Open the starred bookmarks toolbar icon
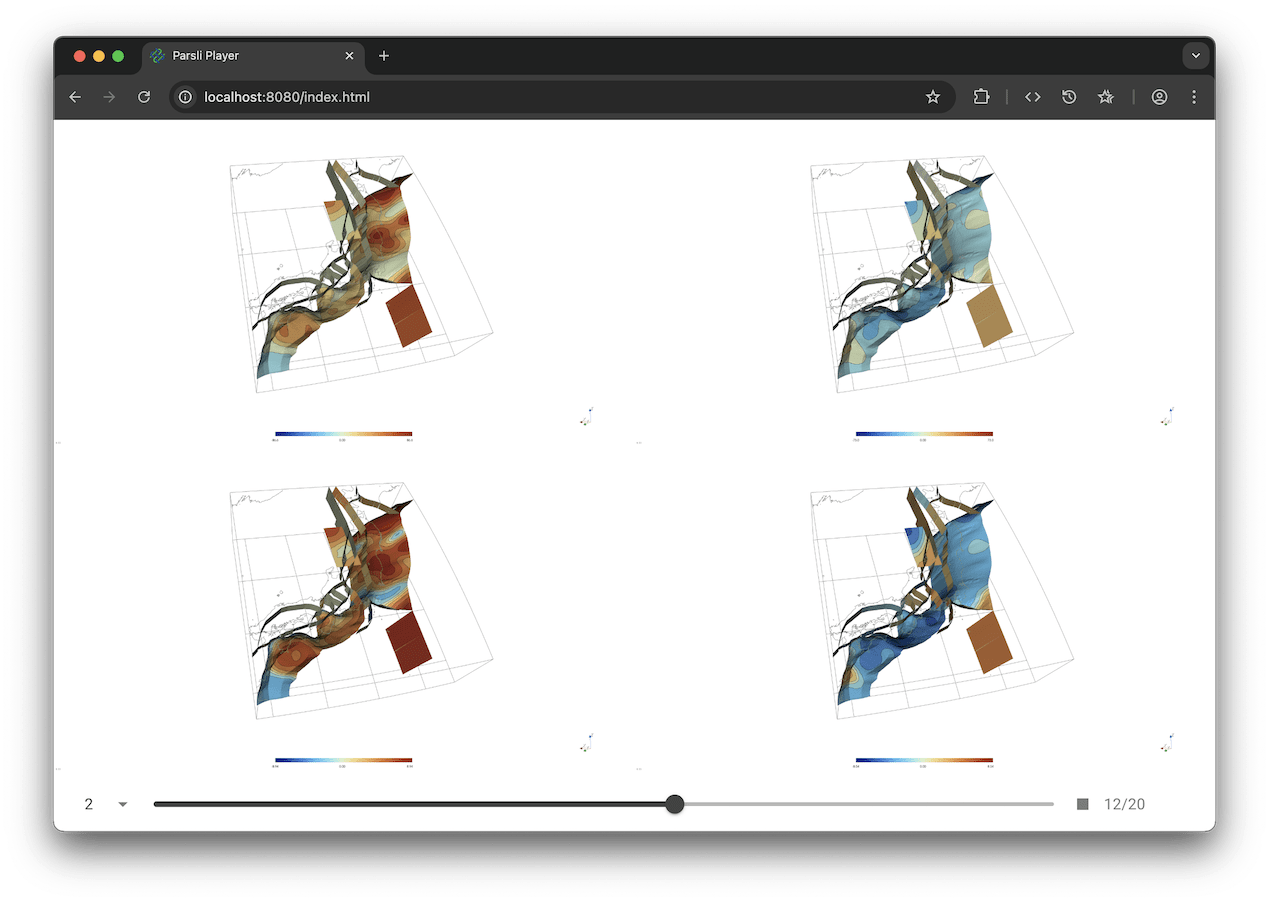This screenshot has width=1269, height=902. coord(1105,97)
